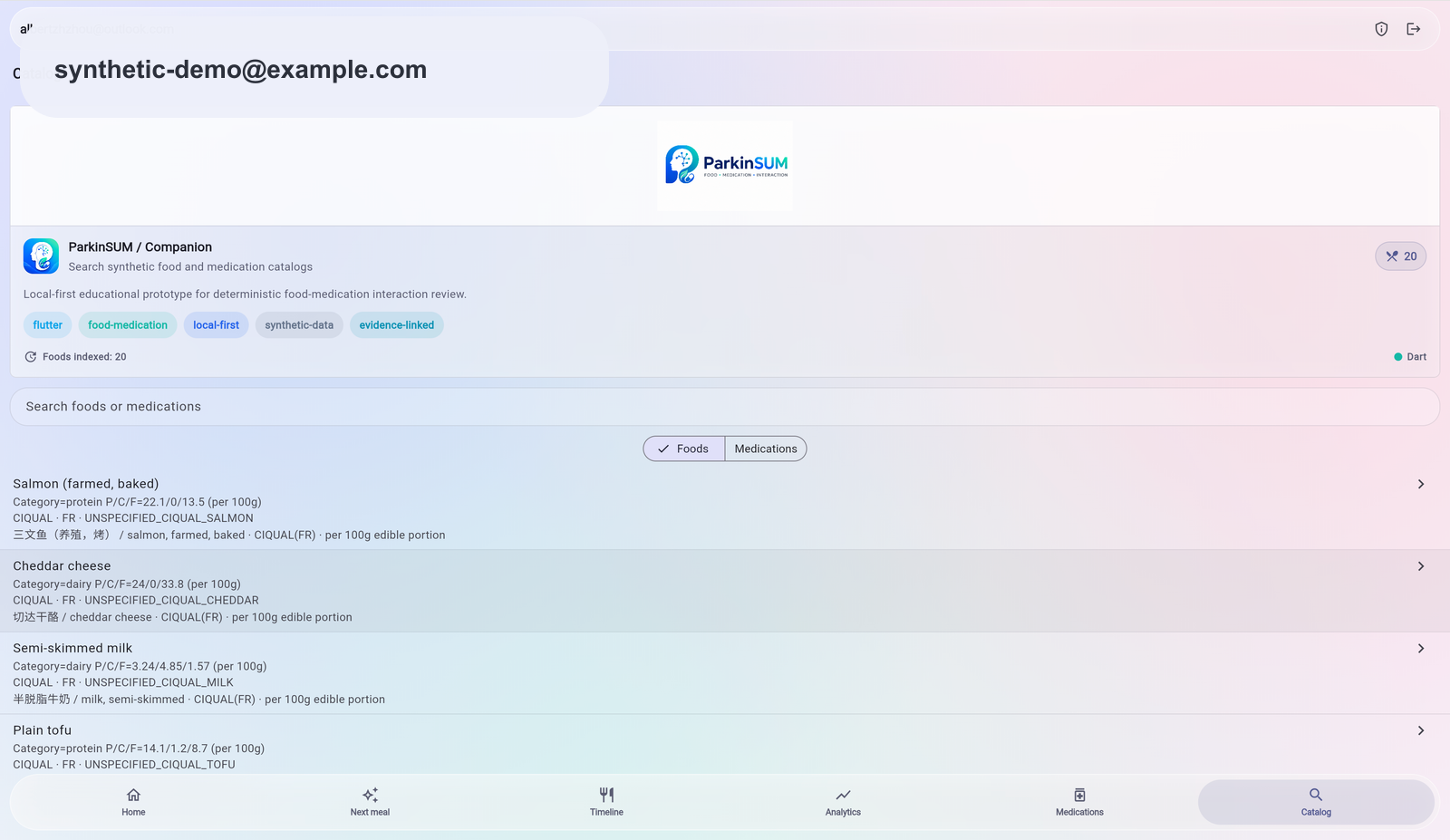Click Category=protein P/C/F=22.1/0/13.5 line
Image resolution: width=1450 pixels, height=840 pixels.
click(x=137, y=502)
